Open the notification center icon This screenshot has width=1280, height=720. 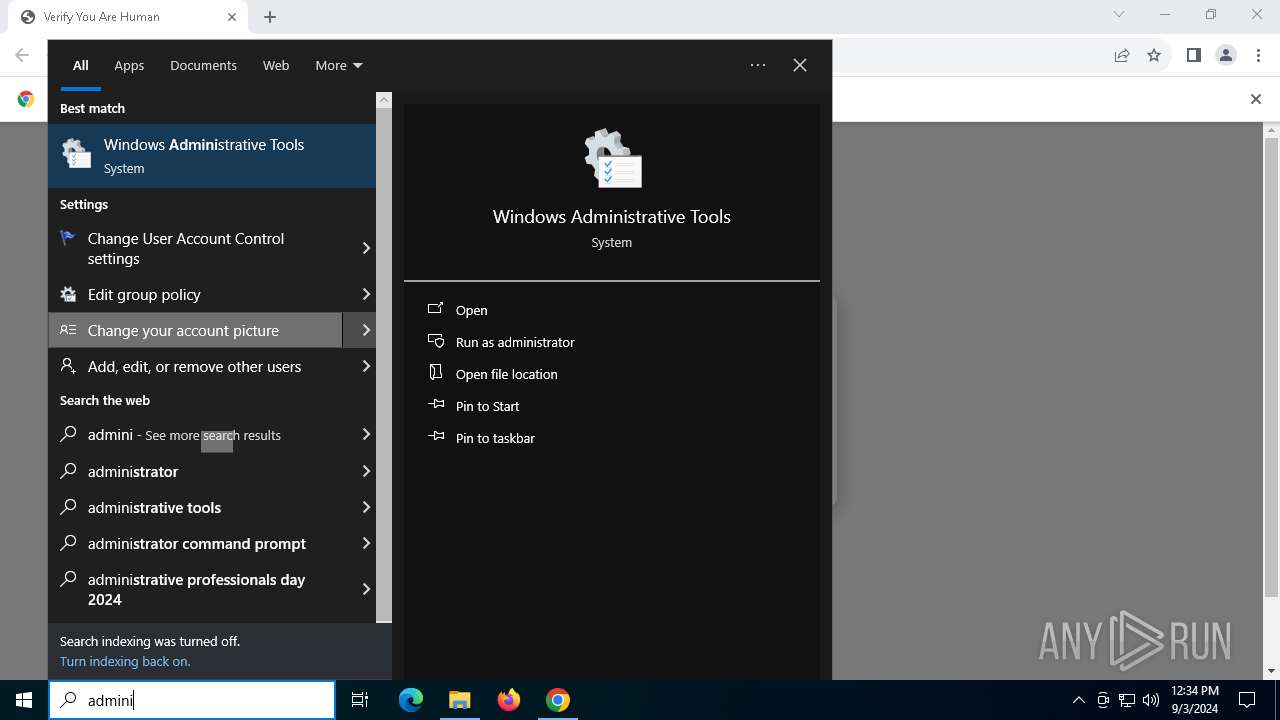click(x=1247, y=700)
